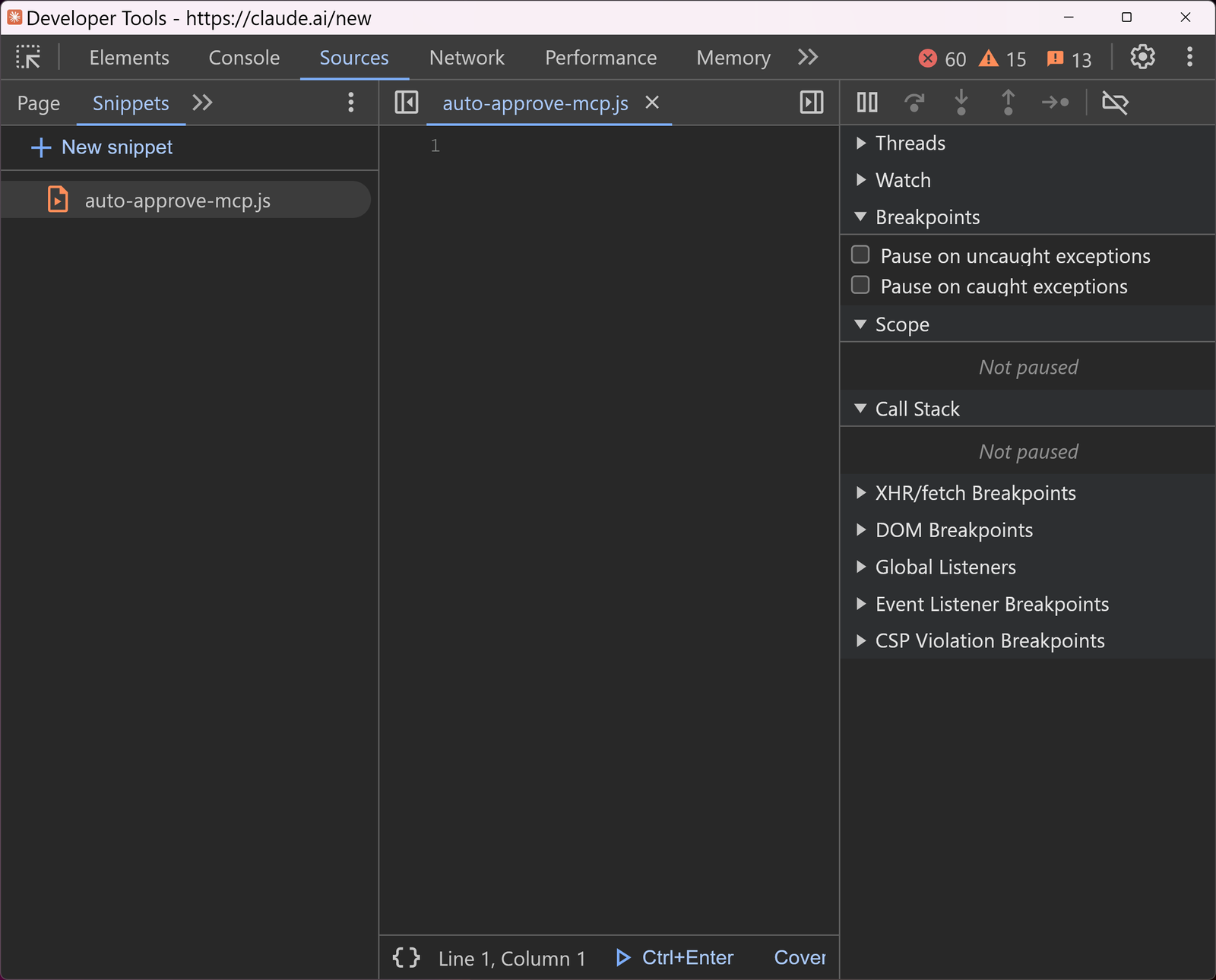Screen dimensions: 1216x980
Task: Maximize the Developer Tools window
Action: (x=1126, y=17)
